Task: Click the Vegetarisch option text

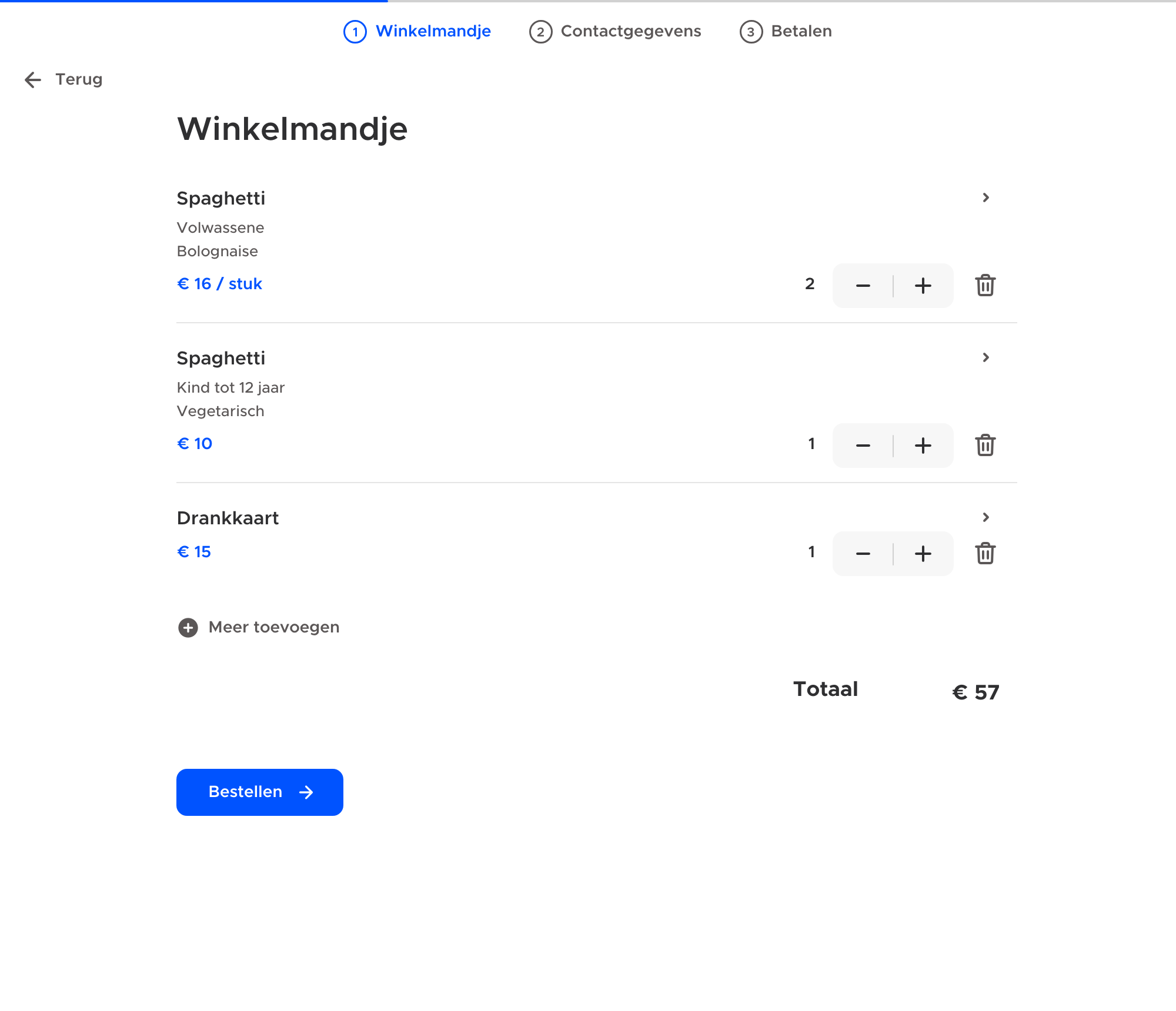Action: (220, 411)
